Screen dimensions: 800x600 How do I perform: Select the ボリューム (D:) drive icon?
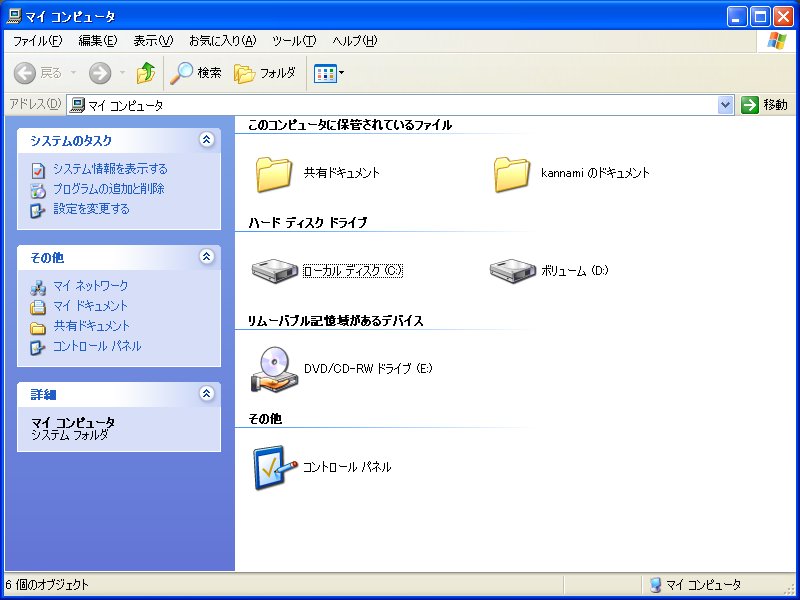[513, 270]
